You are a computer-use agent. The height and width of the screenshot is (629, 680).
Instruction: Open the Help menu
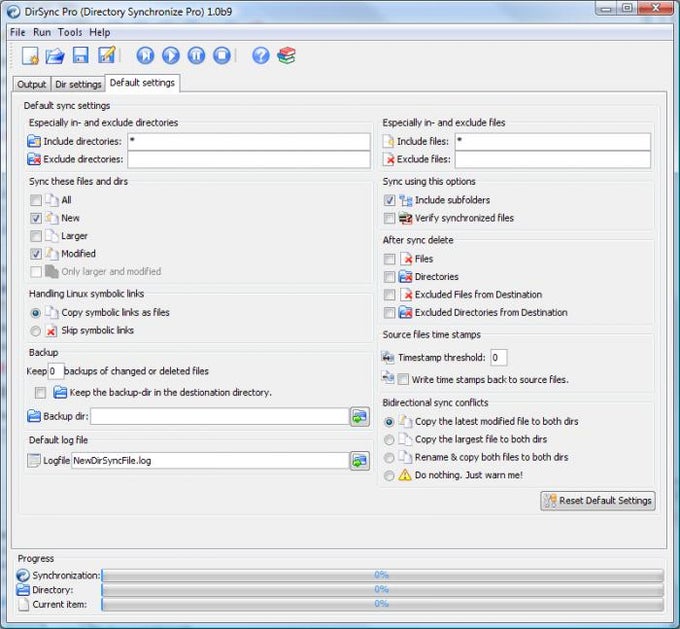coord(100,32)
